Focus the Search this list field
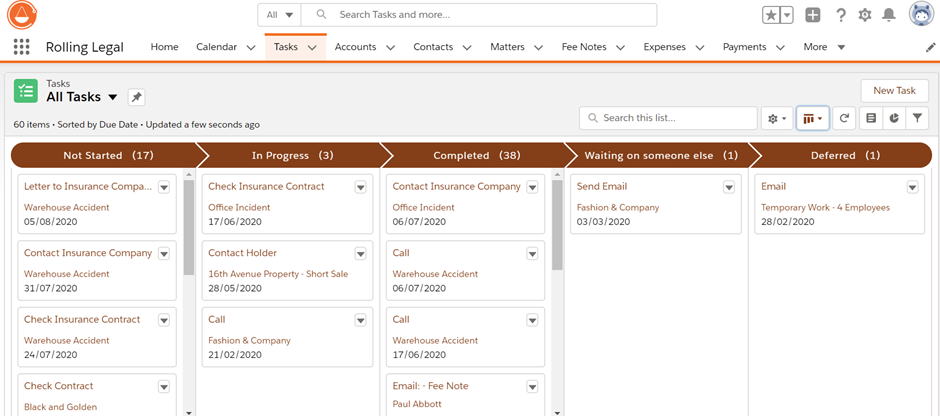 click(x=668, y=118)
